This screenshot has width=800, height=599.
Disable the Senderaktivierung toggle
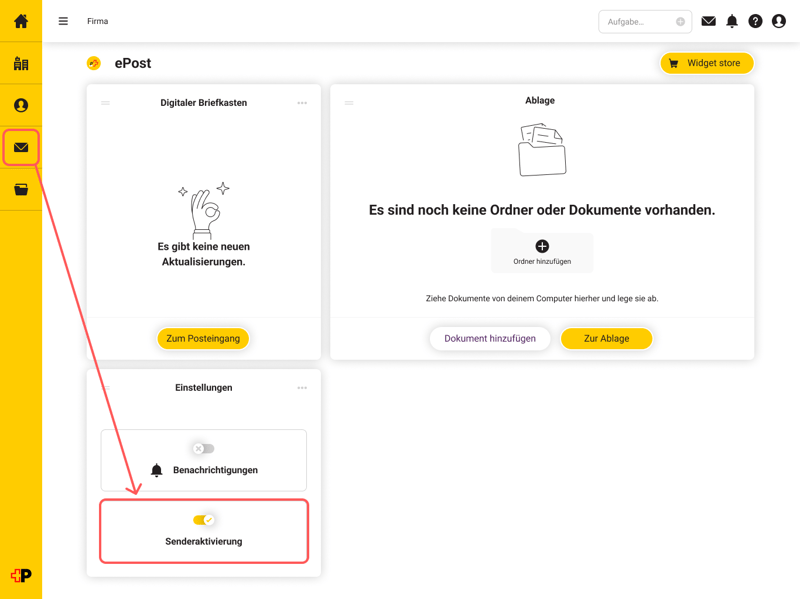click(204, 520)
